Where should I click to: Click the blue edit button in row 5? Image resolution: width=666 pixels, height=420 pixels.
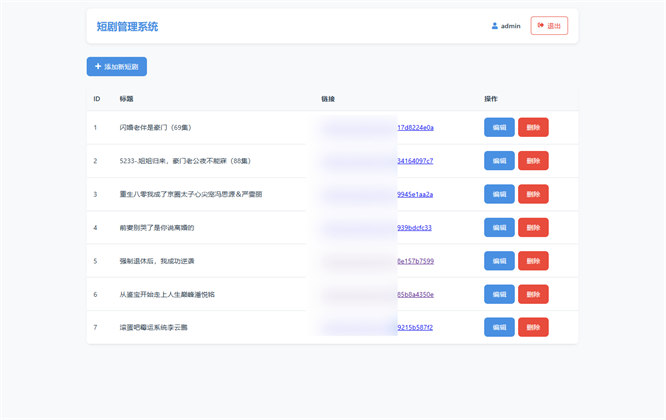pyautogui.click(x=499, y=261)
